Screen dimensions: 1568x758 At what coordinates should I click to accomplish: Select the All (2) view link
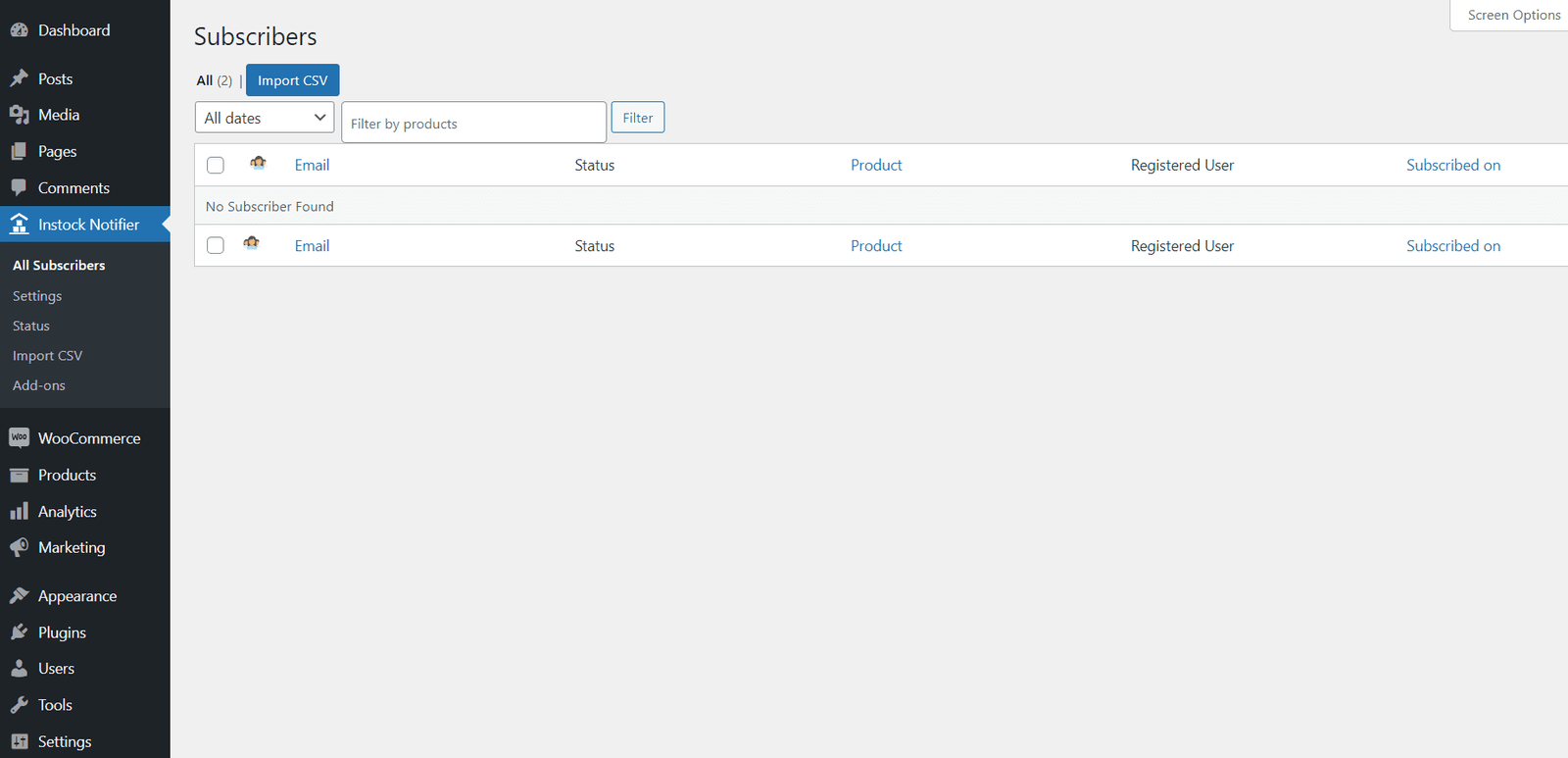point(215,80)
